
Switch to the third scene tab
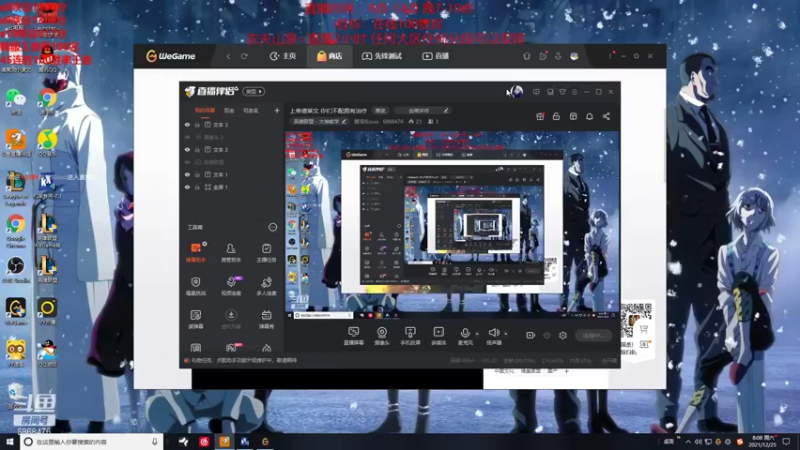[x=251, y=110]
